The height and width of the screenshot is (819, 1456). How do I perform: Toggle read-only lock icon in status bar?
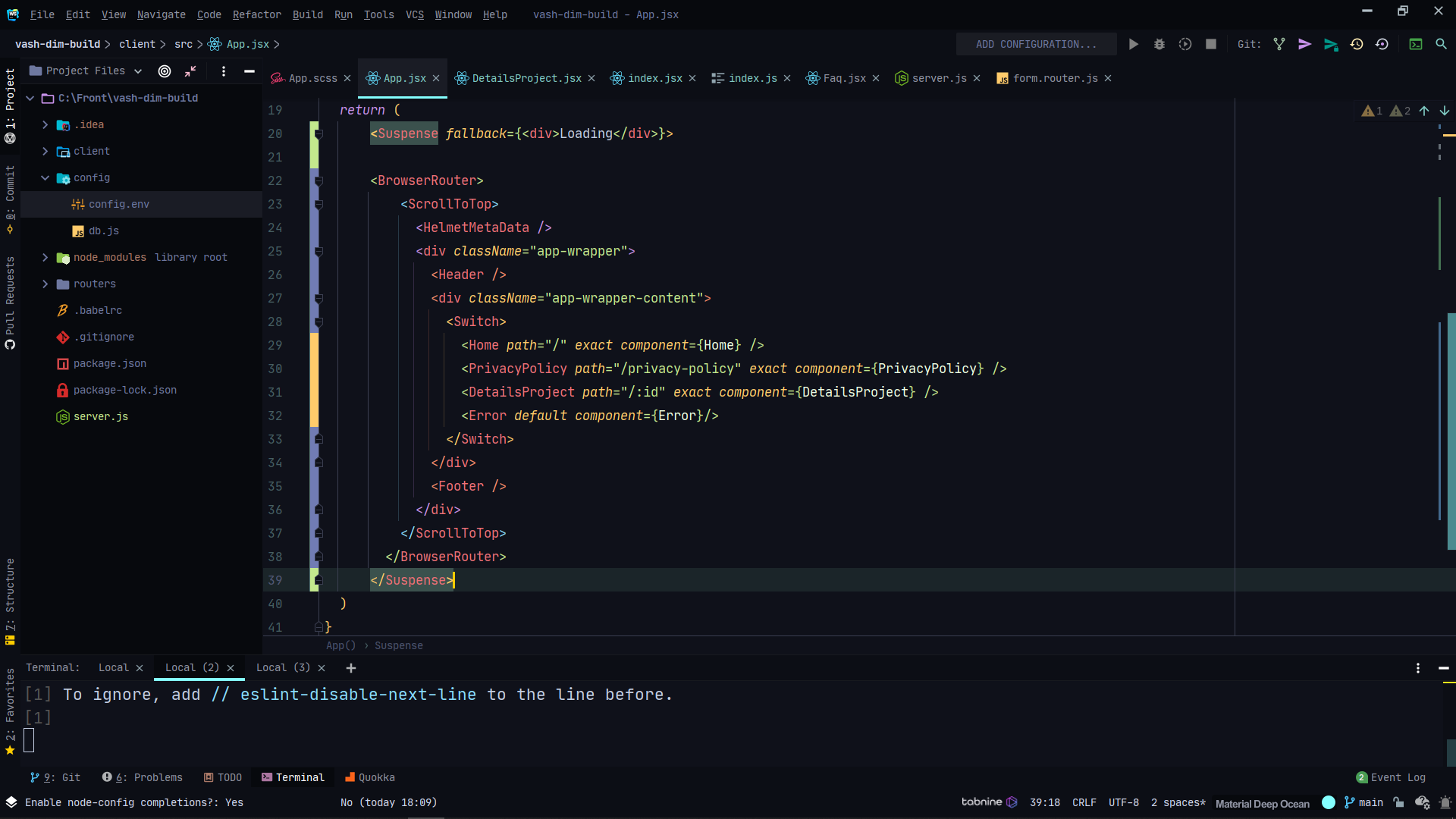point(1398,802)
